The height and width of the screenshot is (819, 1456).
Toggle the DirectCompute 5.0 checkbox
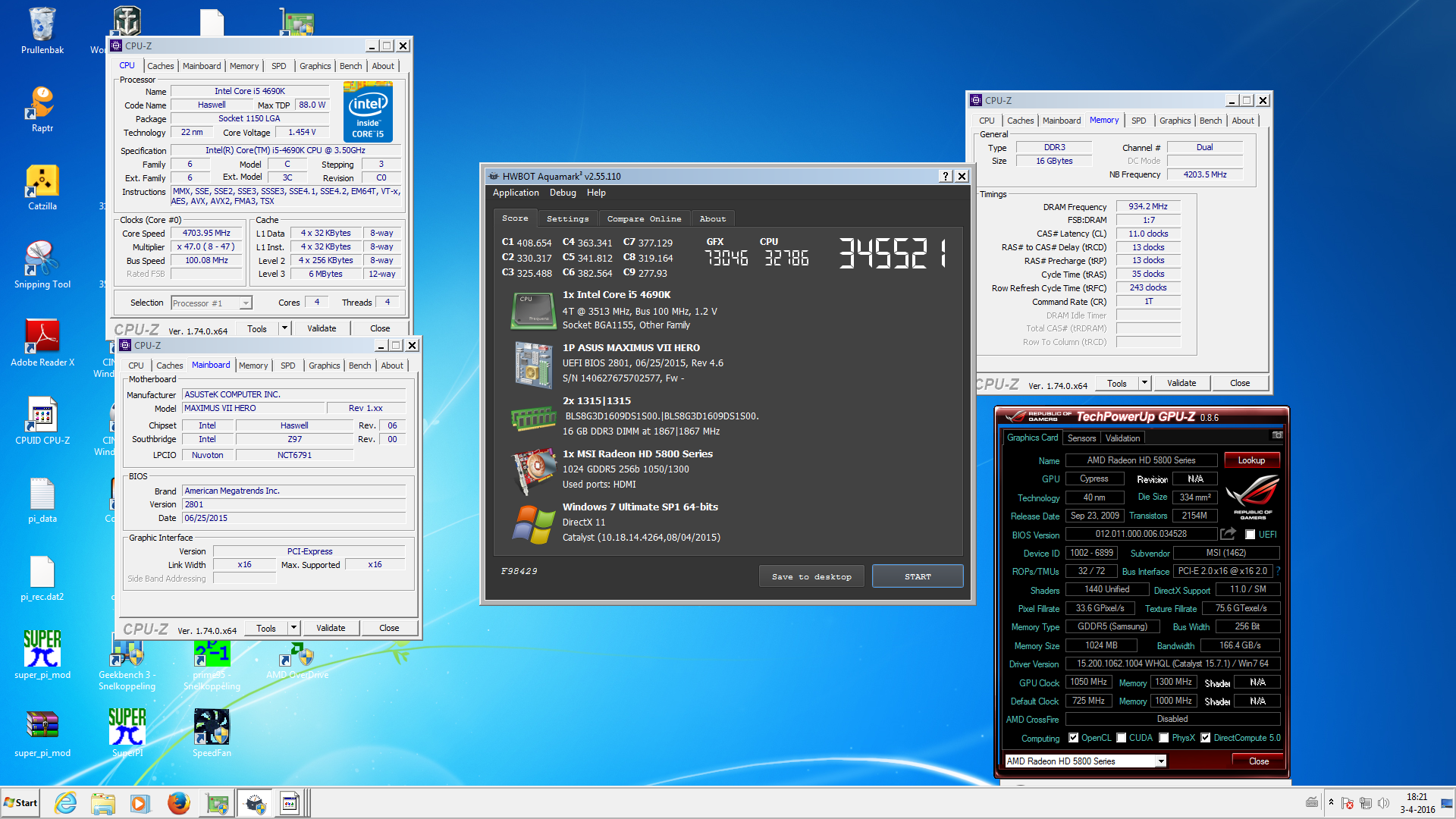pyautogui.click(x=1205, y=738)
